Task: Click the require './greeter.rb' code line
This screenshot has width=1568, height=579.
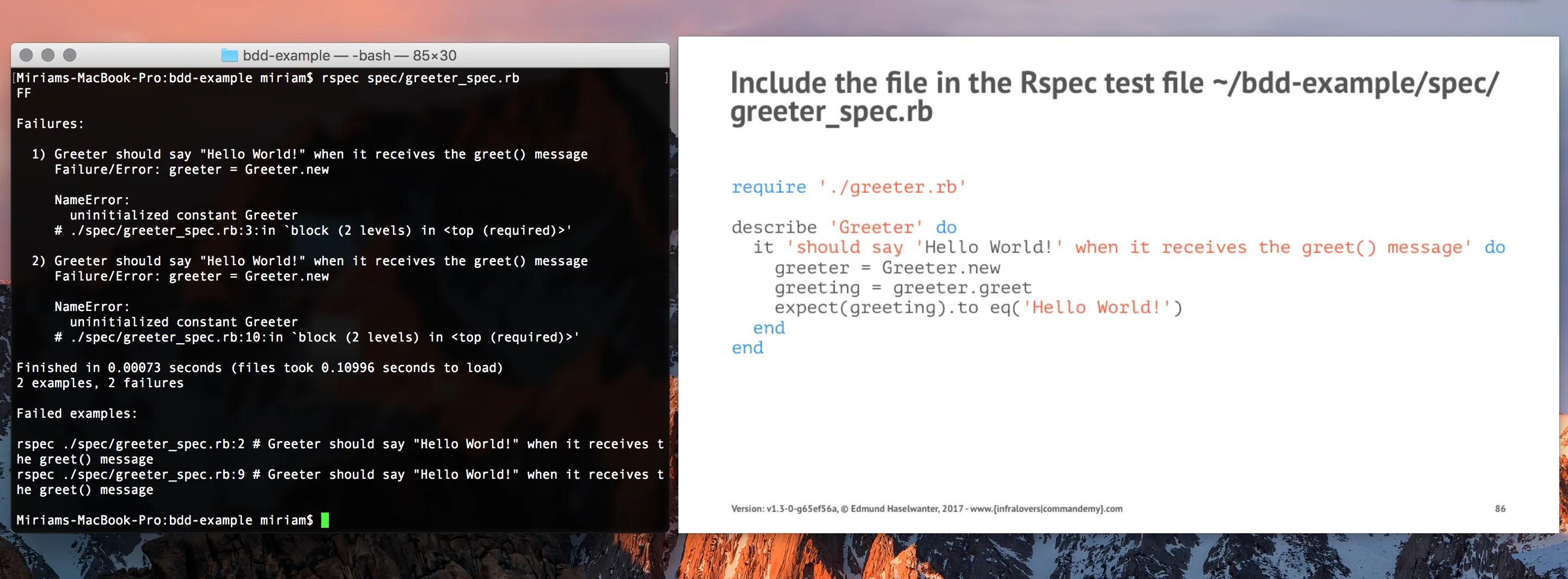Action: (849, 187)
